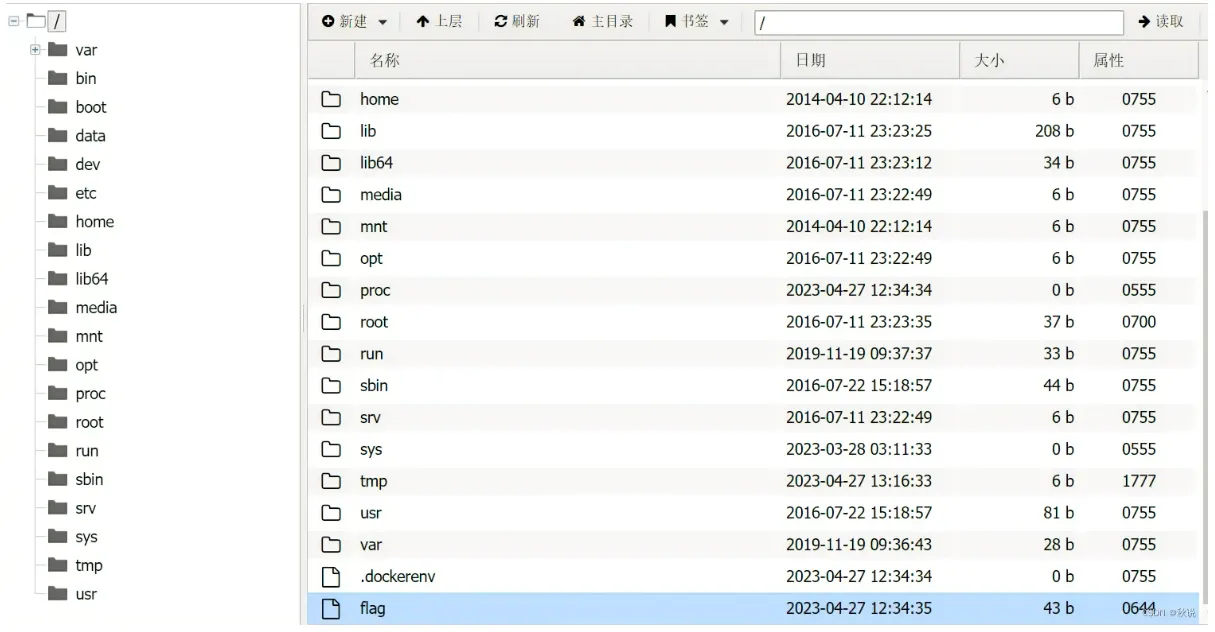Click .dockerenv file icon
The image size is (1215, 632).
pos(330,577)
